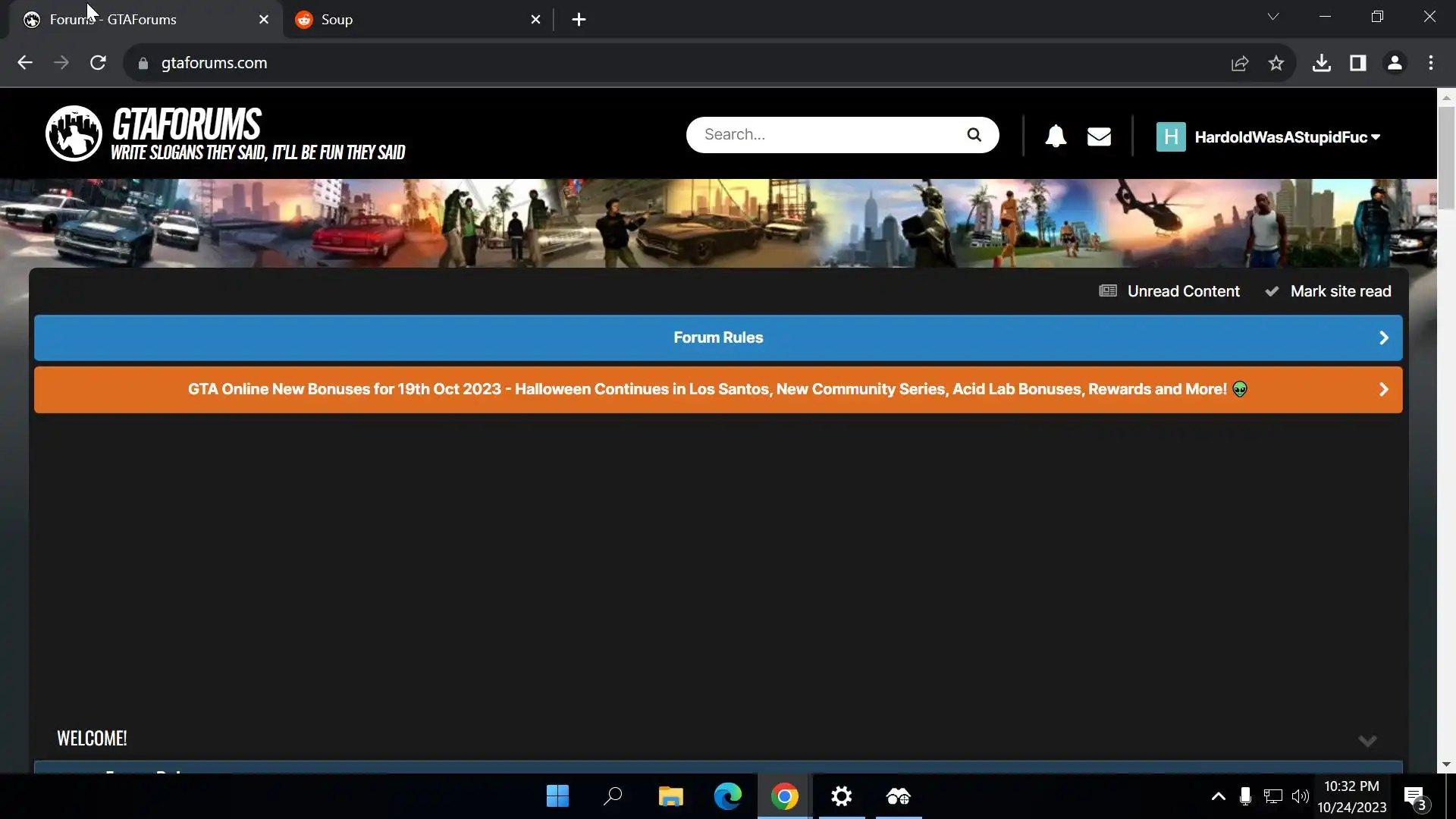
Task: Collapse the Welcome section chevron
Action: (x=1367, y=741)
